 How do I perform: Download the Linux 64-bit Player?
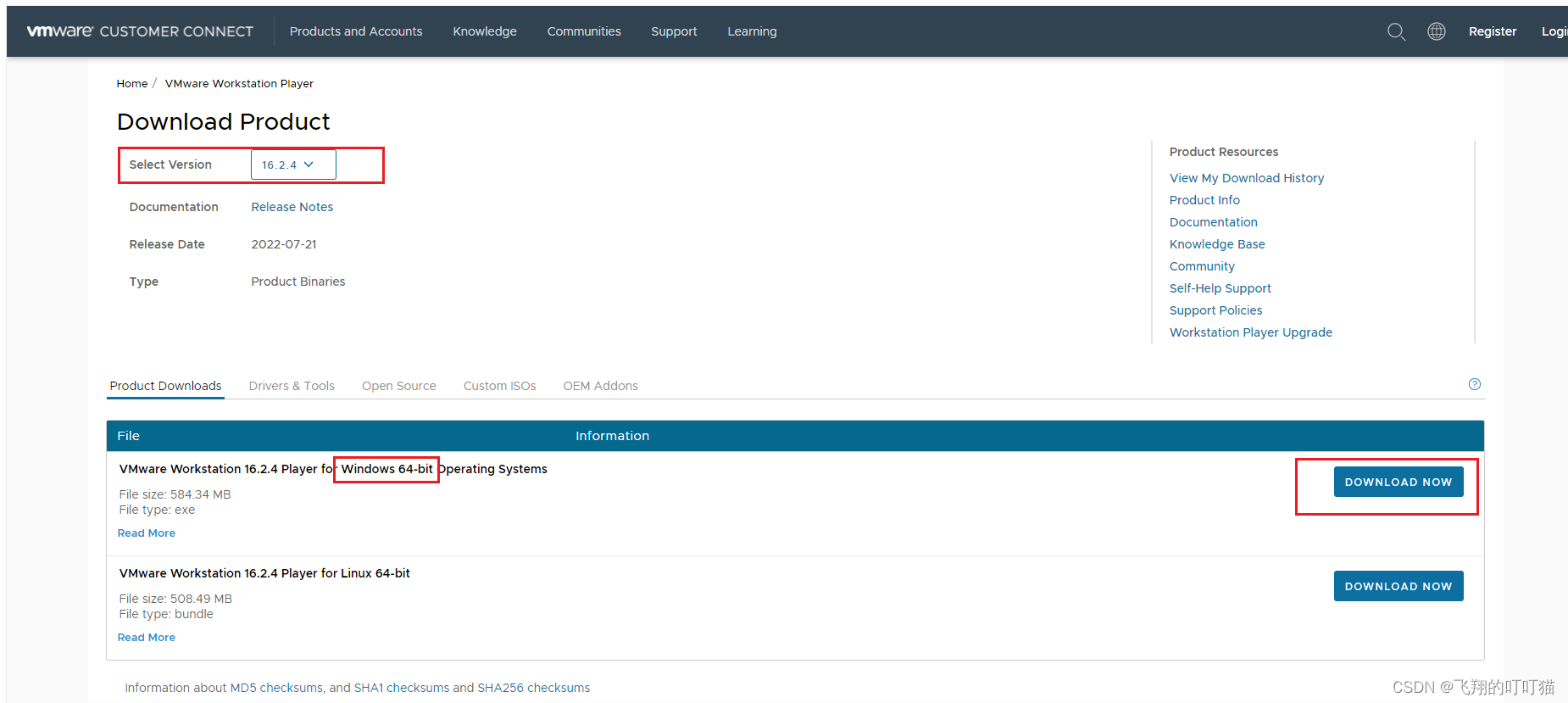pos(1398,586)
